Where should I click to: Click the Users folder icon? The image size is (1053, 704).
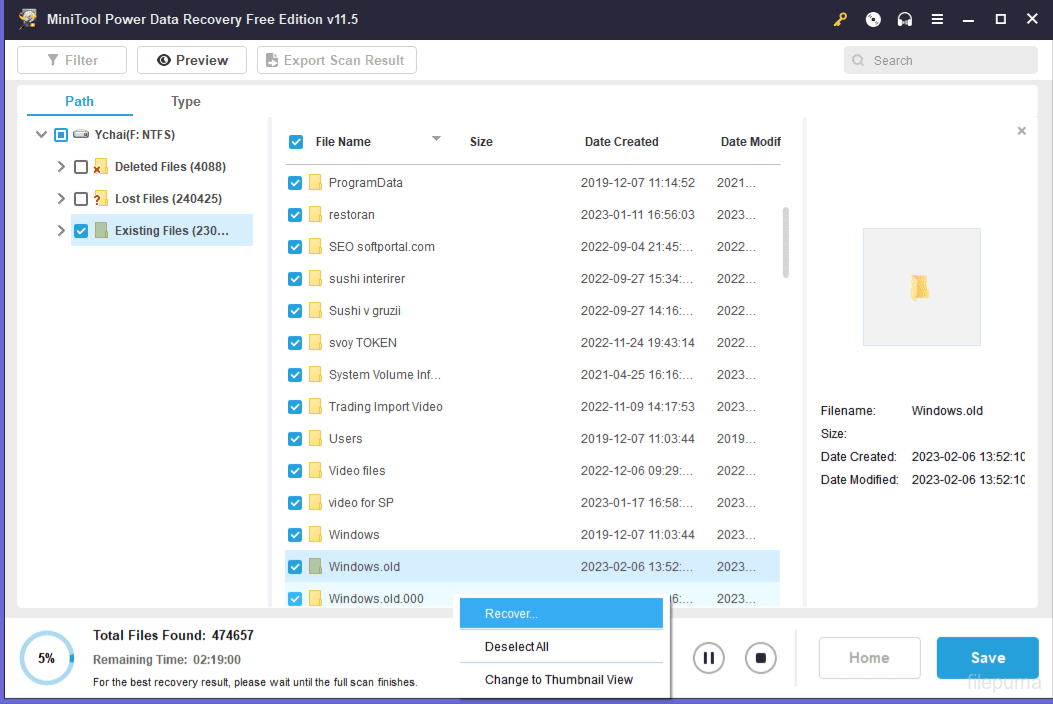(315, 439)
